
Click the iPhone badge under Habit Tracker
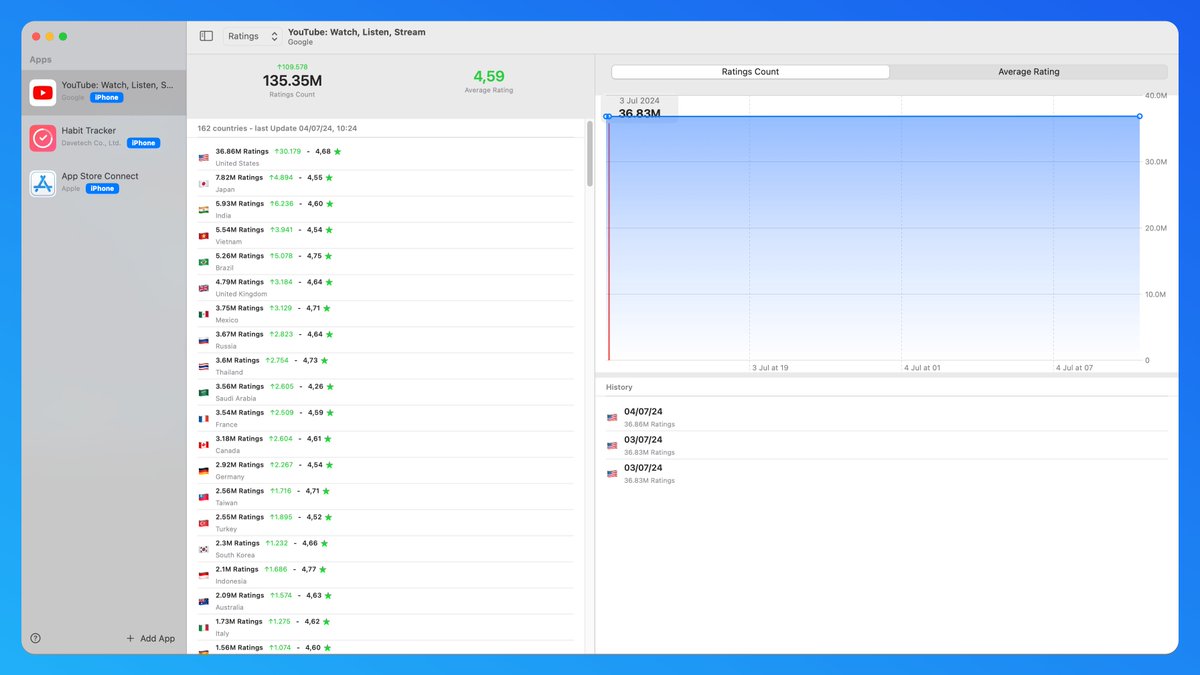coord(143,143)
